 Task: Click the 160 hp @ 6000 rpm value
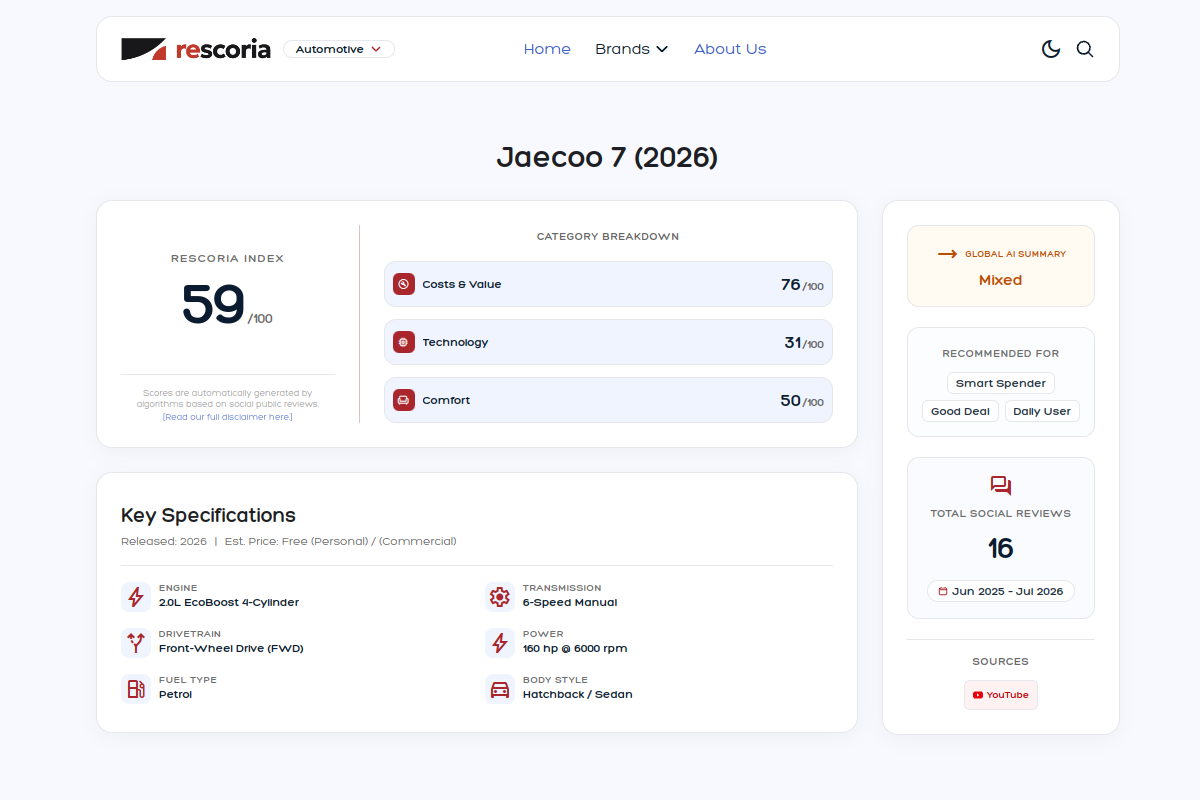[575, 649]
